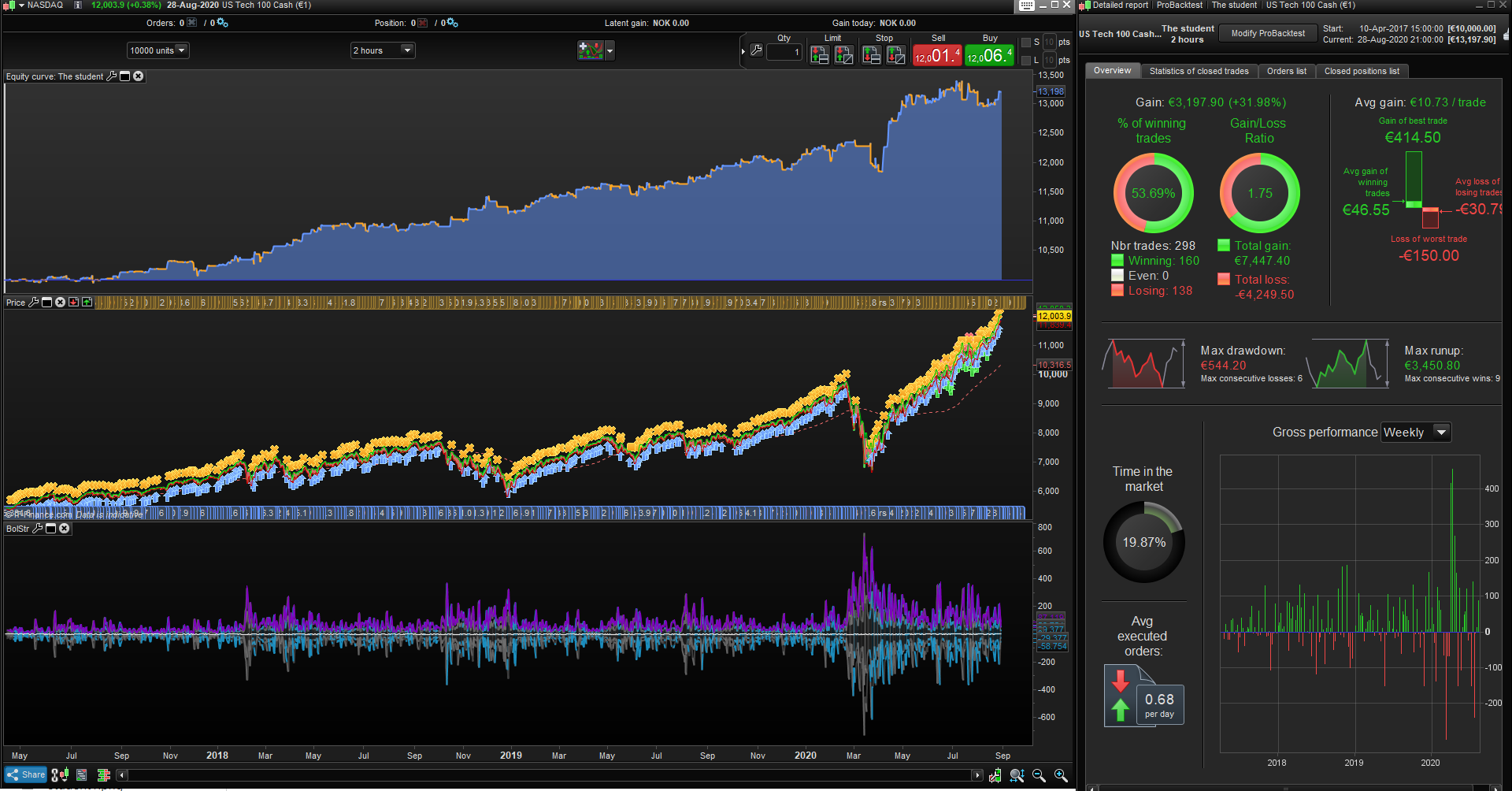Image resolution: width=1512 pixels, height=791 pixels.
Task: Open the candlestick chart style icon
Action: tap(64, 775)
